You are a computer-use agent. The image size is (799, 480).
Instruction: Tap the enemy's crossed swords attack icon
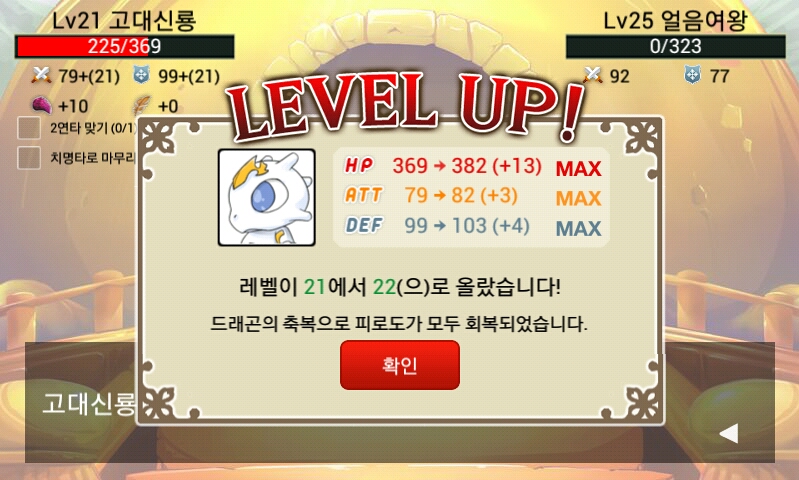click(x=592, y=75)
